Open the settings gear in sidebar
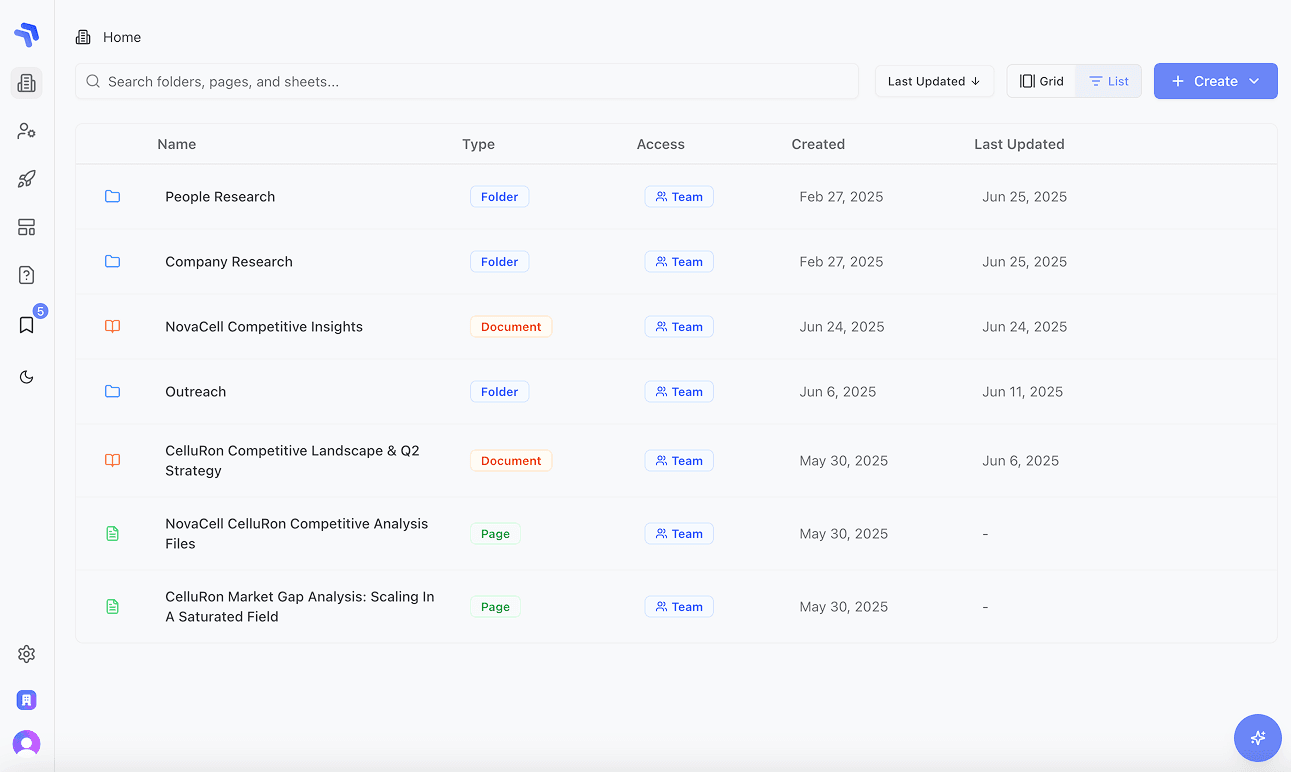Screen dimensions: 1291x772 [x=27, y=654]
